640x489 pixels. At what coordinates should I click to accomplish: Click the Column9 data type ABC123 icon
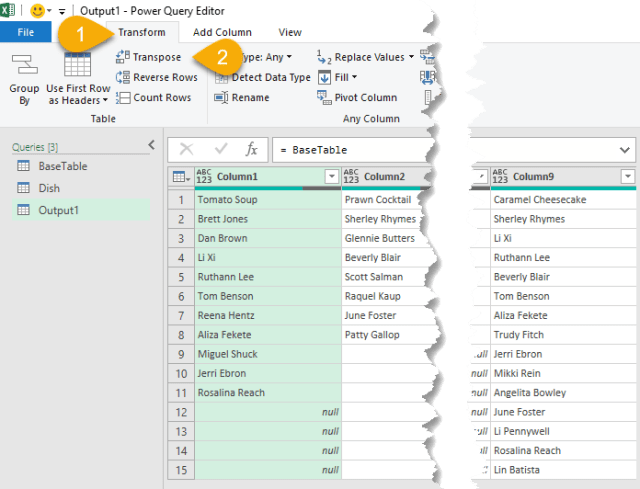pos(500,176)
